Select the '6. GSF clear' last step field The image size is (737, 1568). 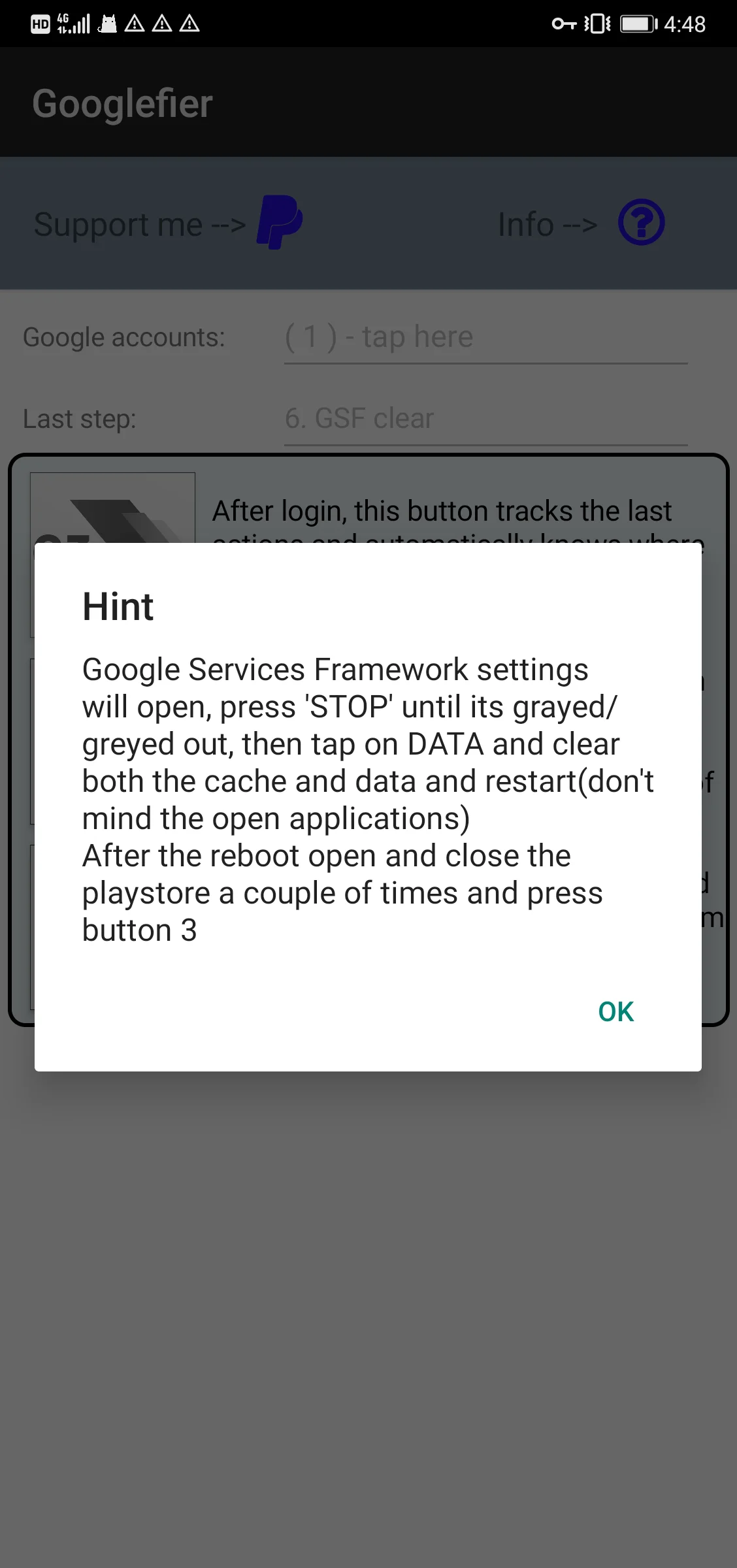[485, 419]
